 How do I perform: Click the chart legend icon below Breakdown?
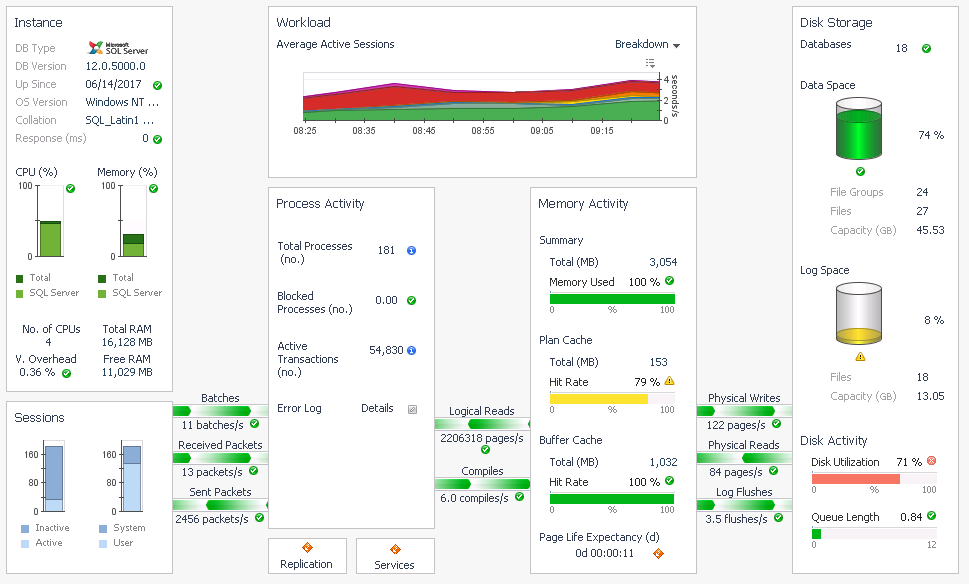[650, 63]
